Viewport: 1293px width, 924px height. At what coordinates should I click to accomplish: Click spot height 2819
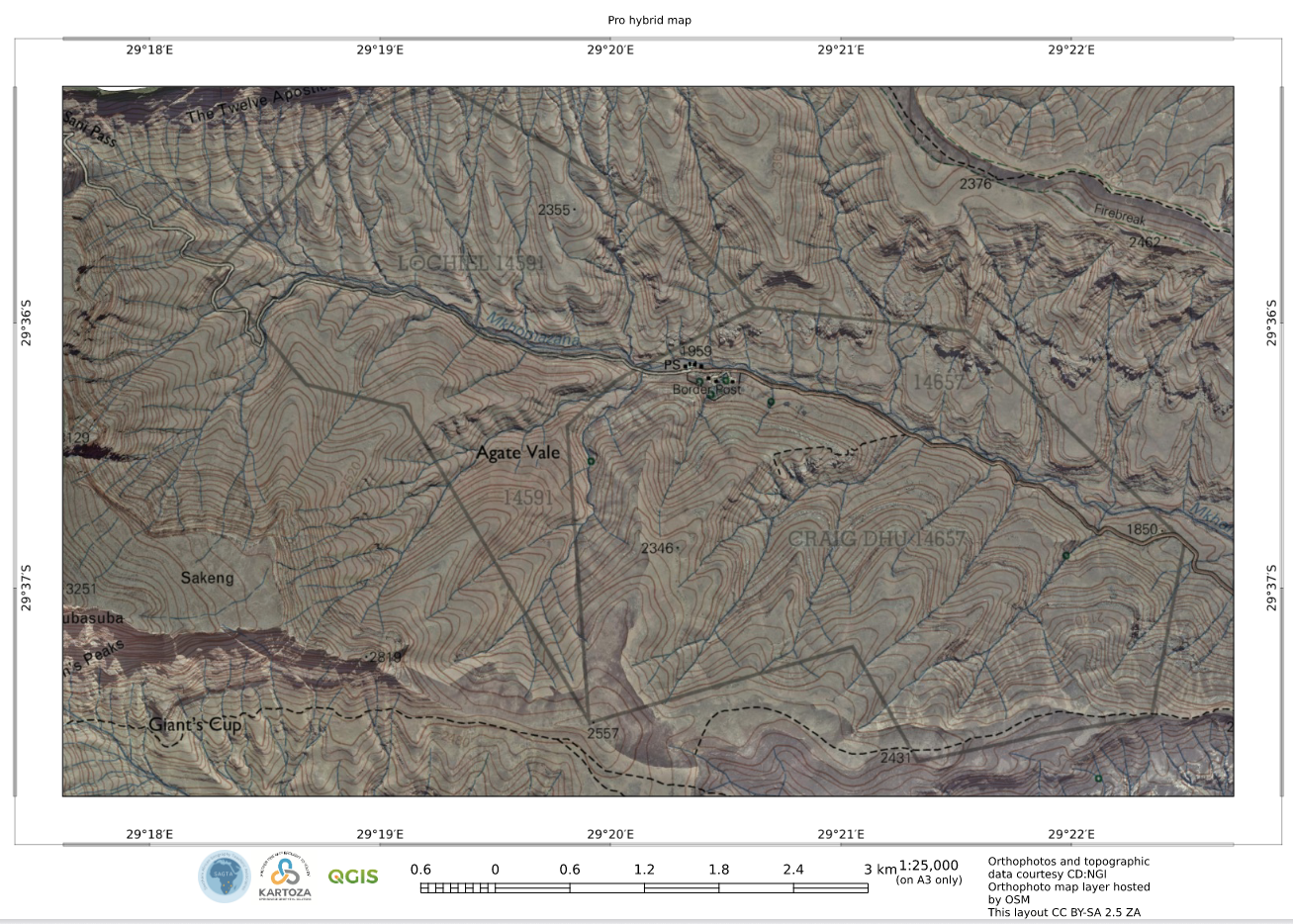point(385,657)
